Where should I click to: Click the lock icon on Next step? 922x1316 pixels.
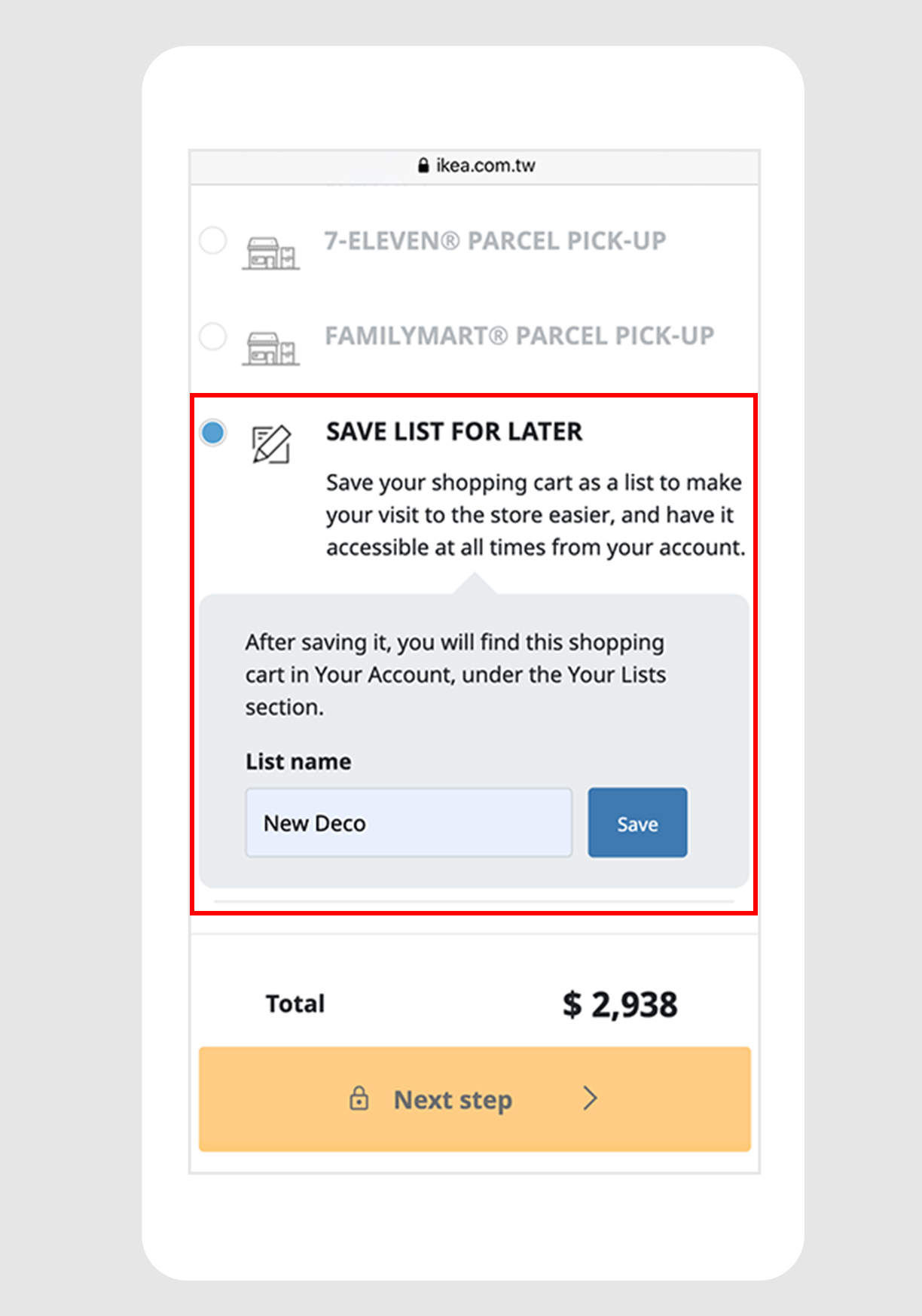359,1098
